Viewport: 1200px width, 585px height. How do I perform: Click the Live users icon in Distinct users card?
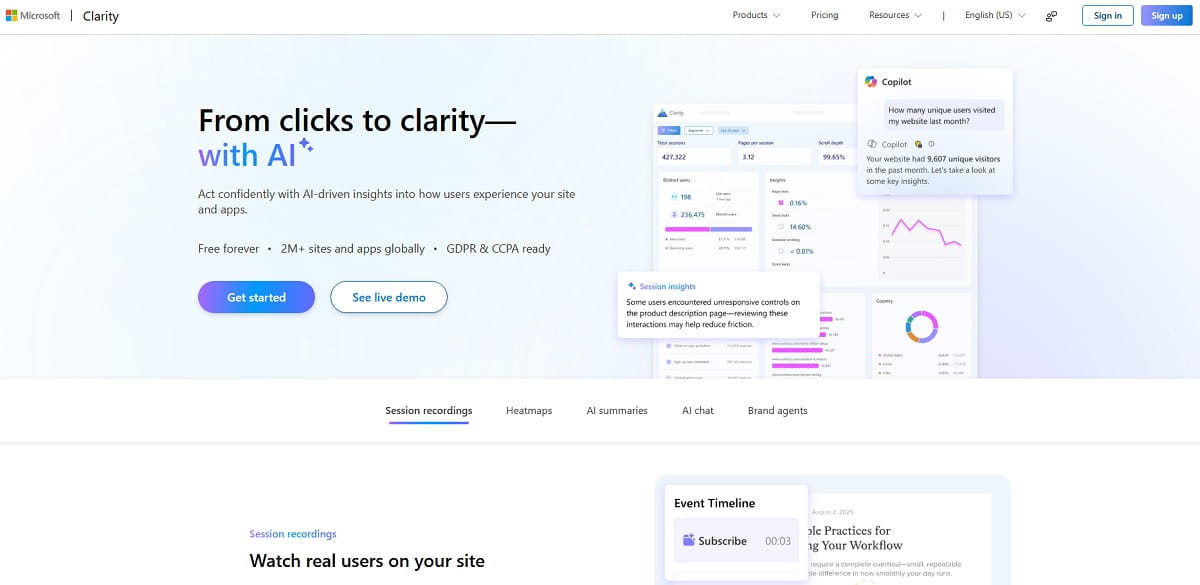674,197
